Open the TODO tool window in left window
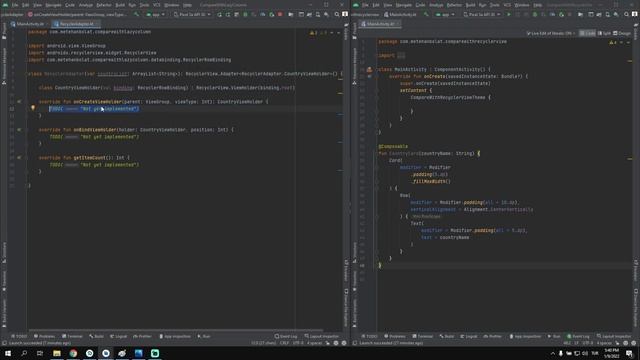 pyautogui.click(x=19, y=336)
